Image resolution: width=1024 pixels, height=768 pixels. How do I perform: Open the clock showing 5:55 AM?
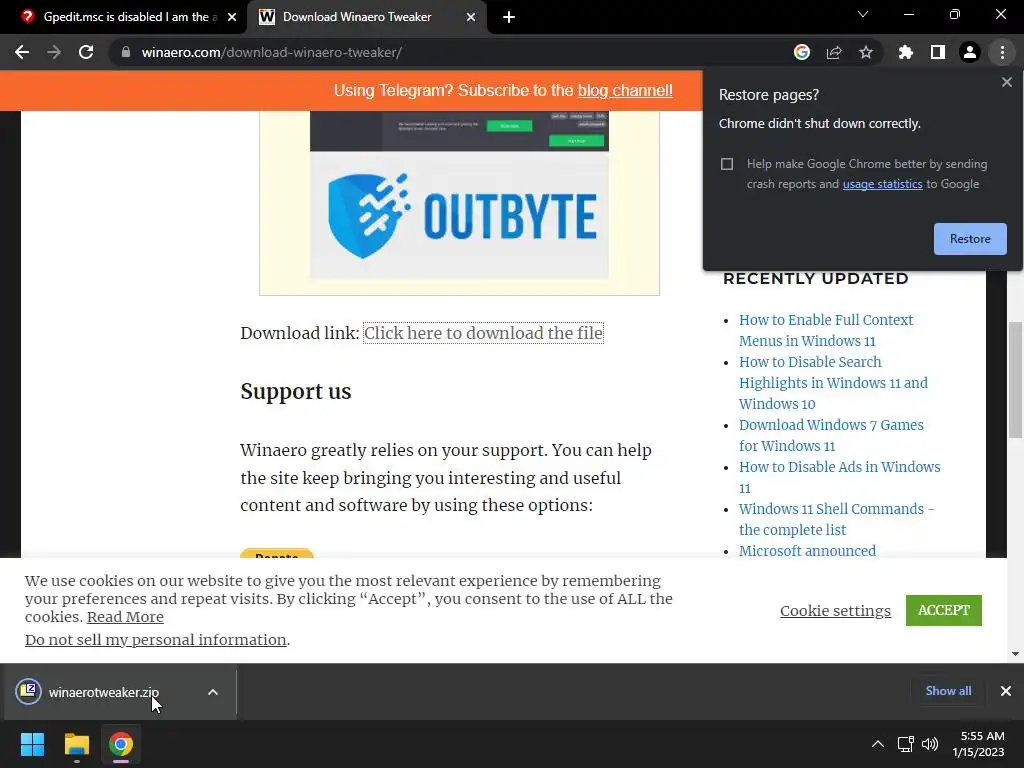click(x=978, y=744)
